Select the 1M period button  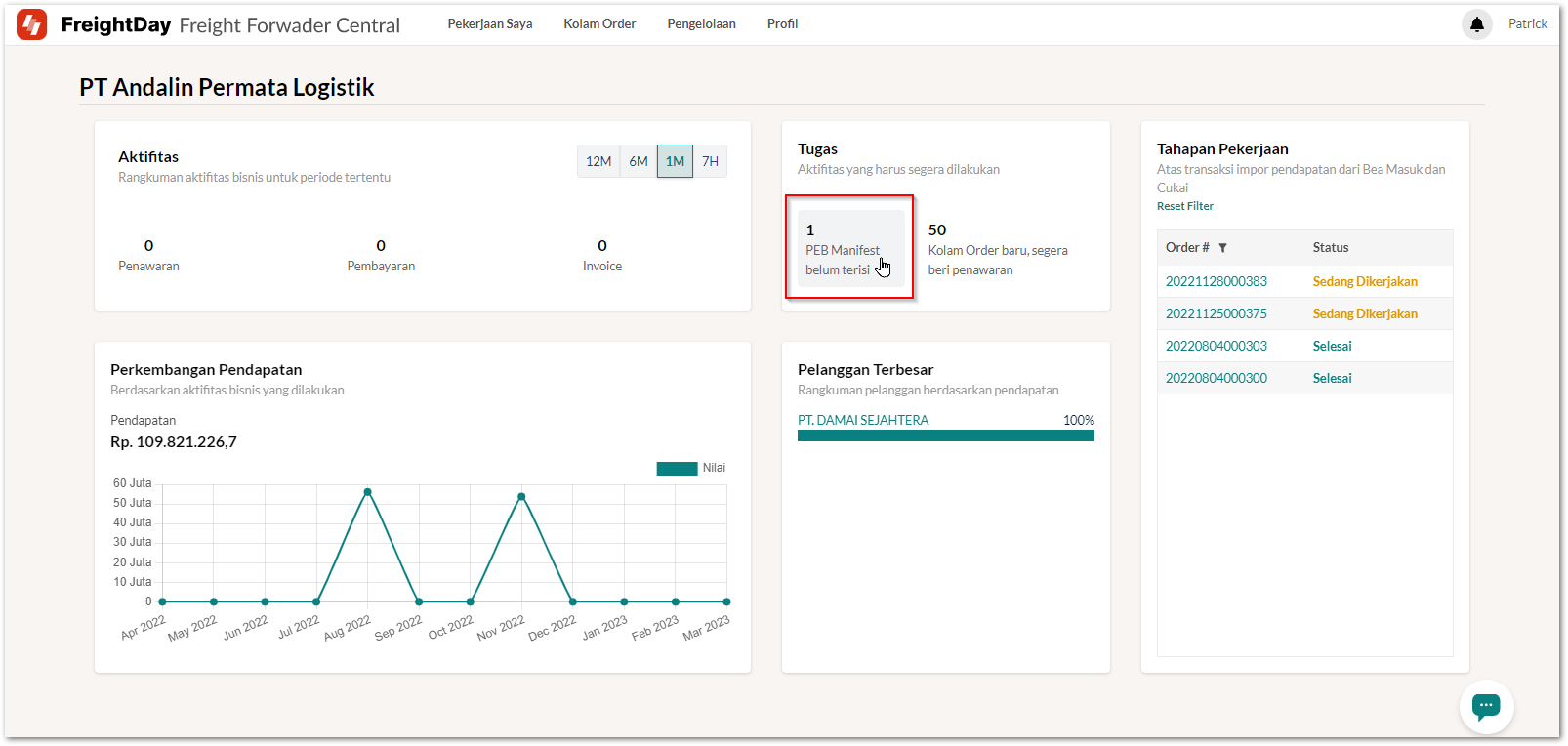point(675,161)
